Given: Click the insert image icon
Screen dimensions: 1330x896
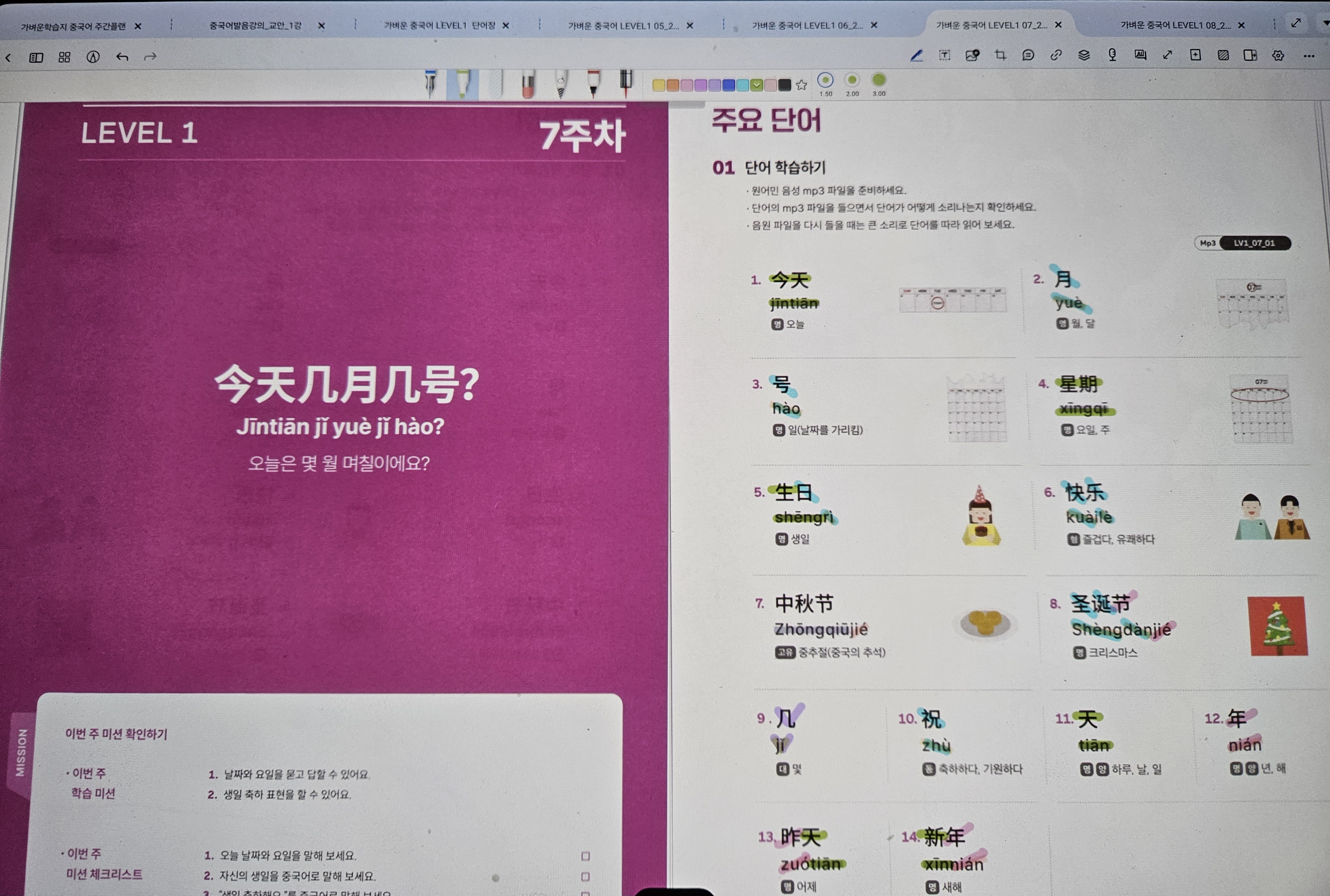Looking at the screenshot, I should (x=972, y=56).
